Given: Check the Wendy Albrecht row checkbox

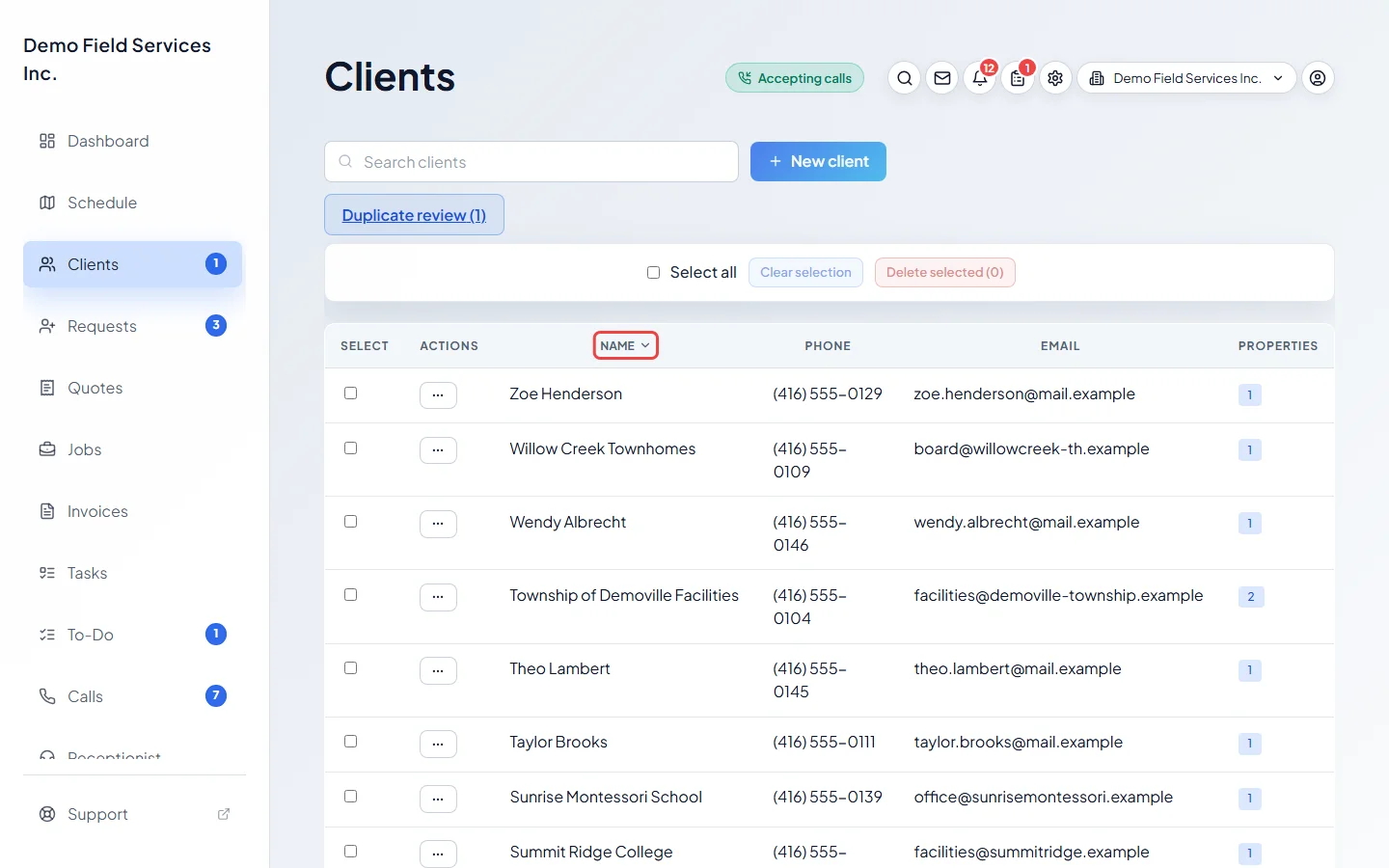Looking at the screenshot, I should point(351,522).
